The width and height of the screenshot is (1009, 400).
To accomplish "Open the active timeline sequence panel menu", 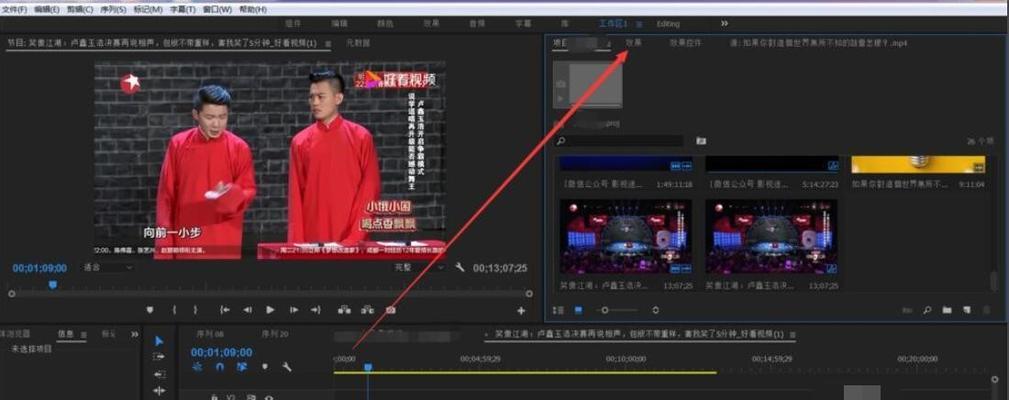I will (x=793, y=334).
